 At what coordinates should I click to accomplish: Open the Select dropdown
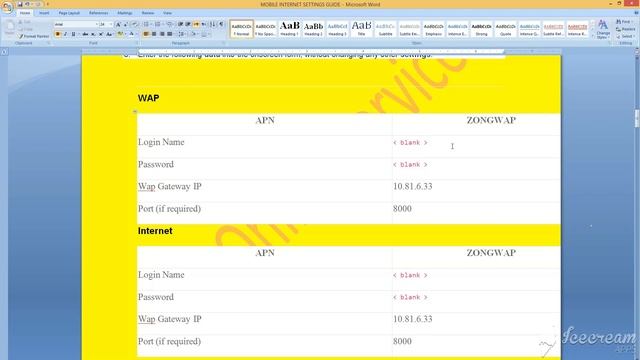(625, 36)
